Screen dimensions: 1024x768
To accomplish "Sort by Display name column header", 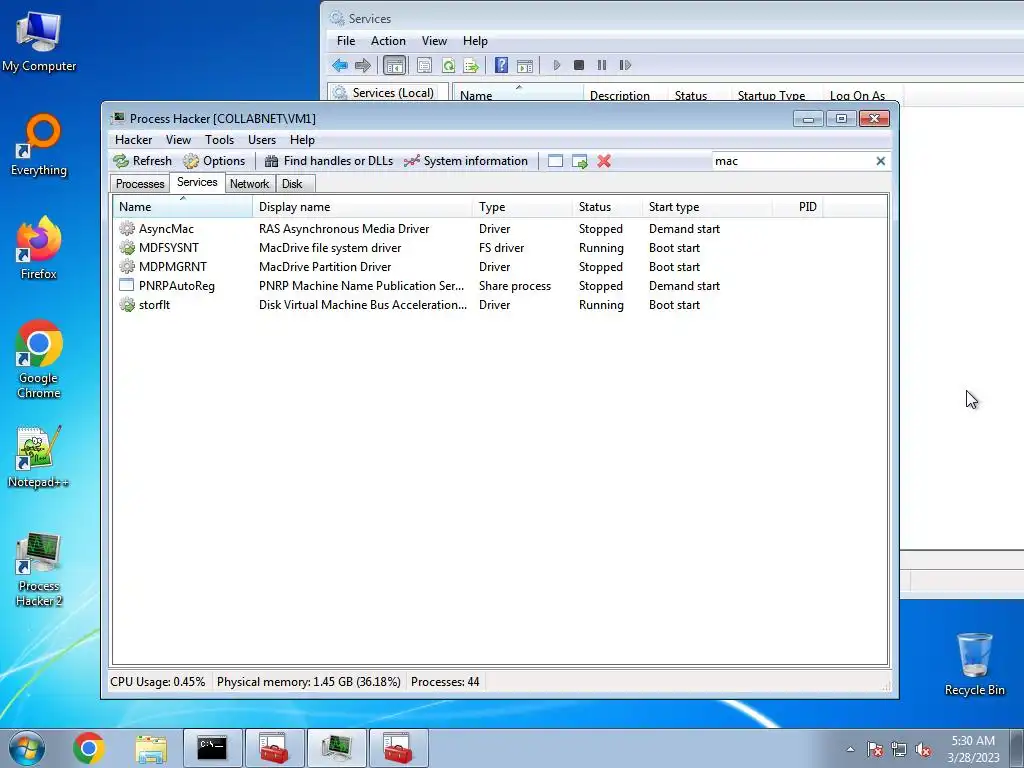I will click(x=362, y=206).
